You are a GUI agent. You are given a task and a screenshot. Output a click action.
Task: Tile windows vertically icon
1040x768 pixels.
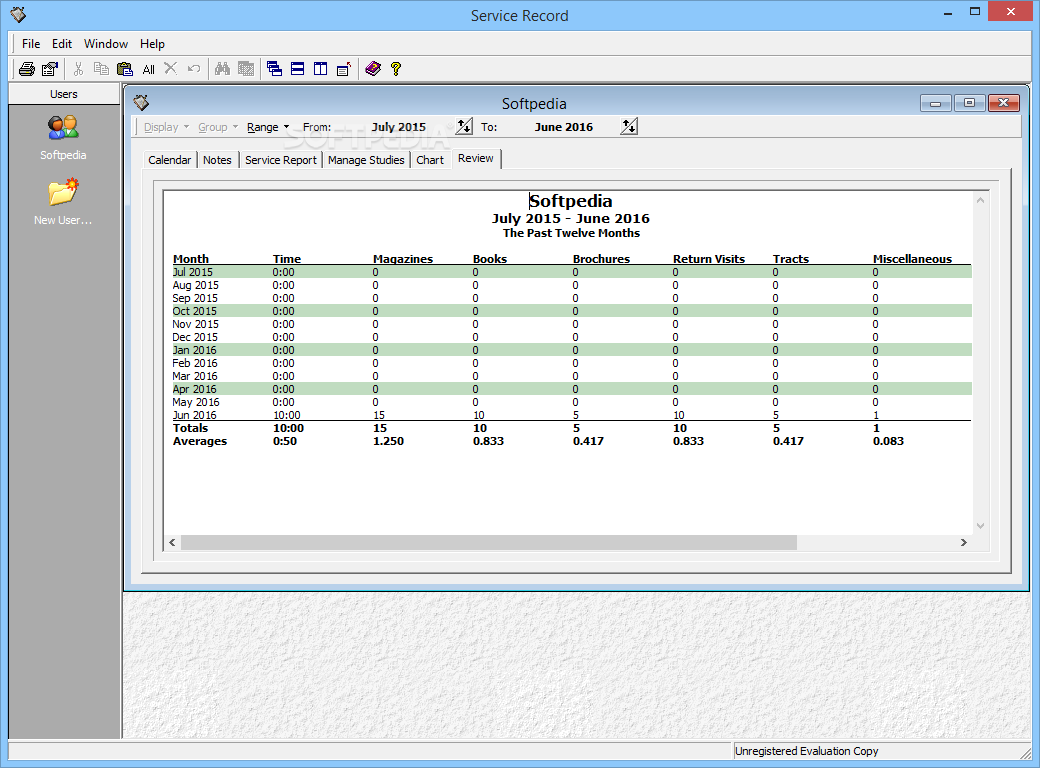[x=320, y=68]
